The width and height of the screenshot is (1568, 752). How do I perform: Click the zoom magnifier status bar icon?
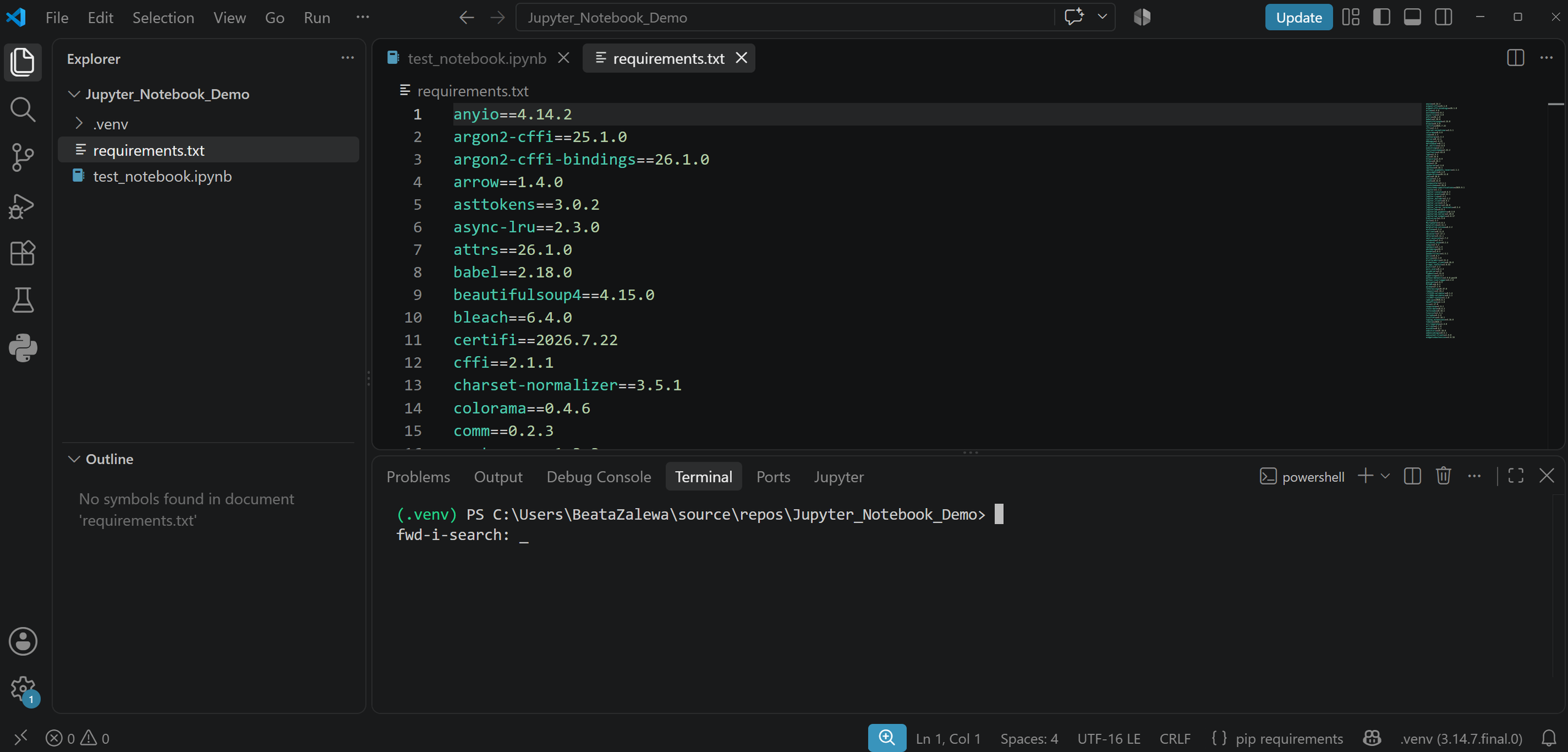[886, 738]
